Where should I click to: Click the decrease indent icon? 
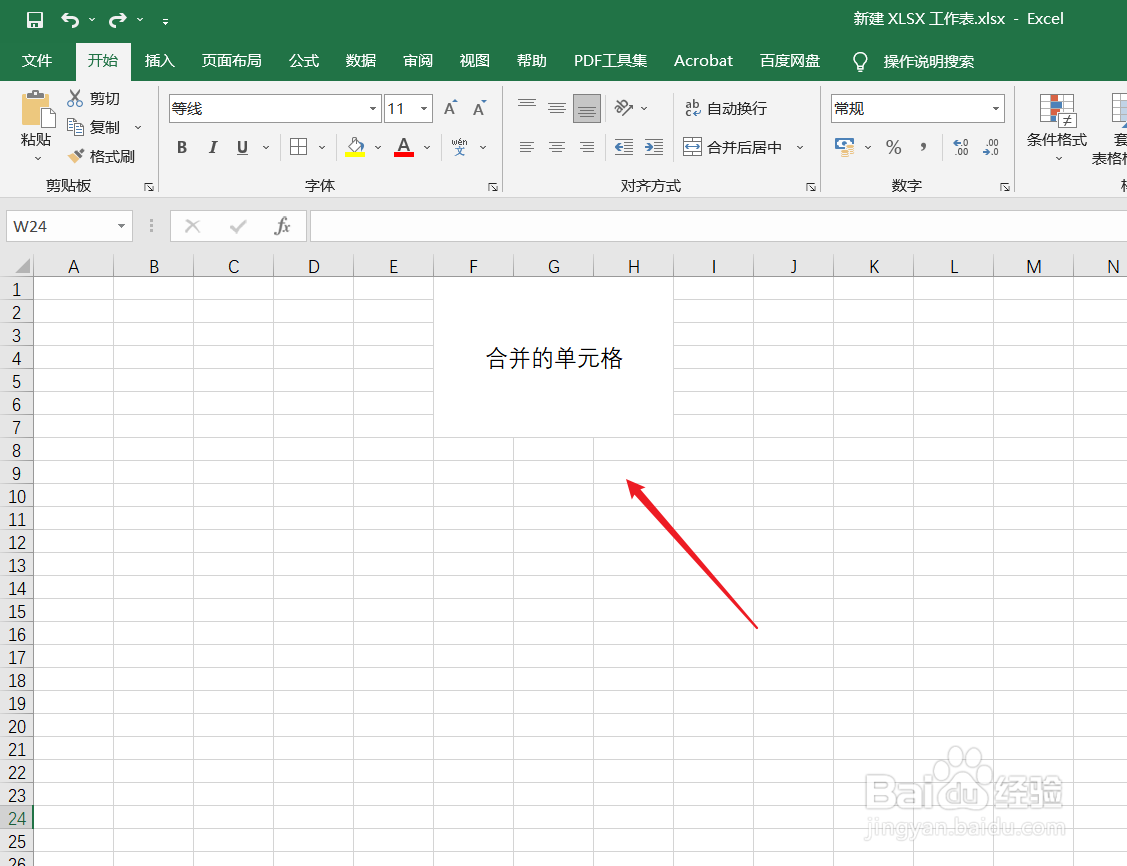click(x=624, y=147)
